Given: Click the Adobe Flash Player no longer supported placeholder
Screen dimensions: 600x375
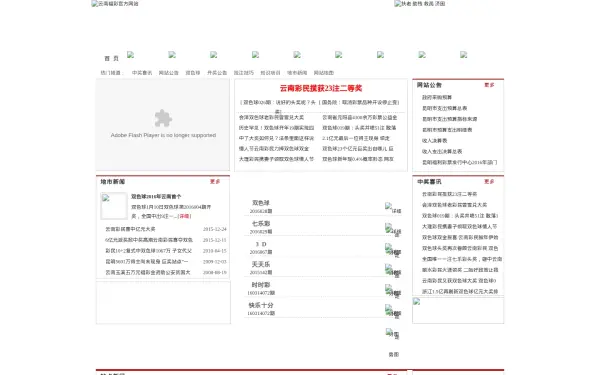Looking at the screenshot, I should 163,125.
